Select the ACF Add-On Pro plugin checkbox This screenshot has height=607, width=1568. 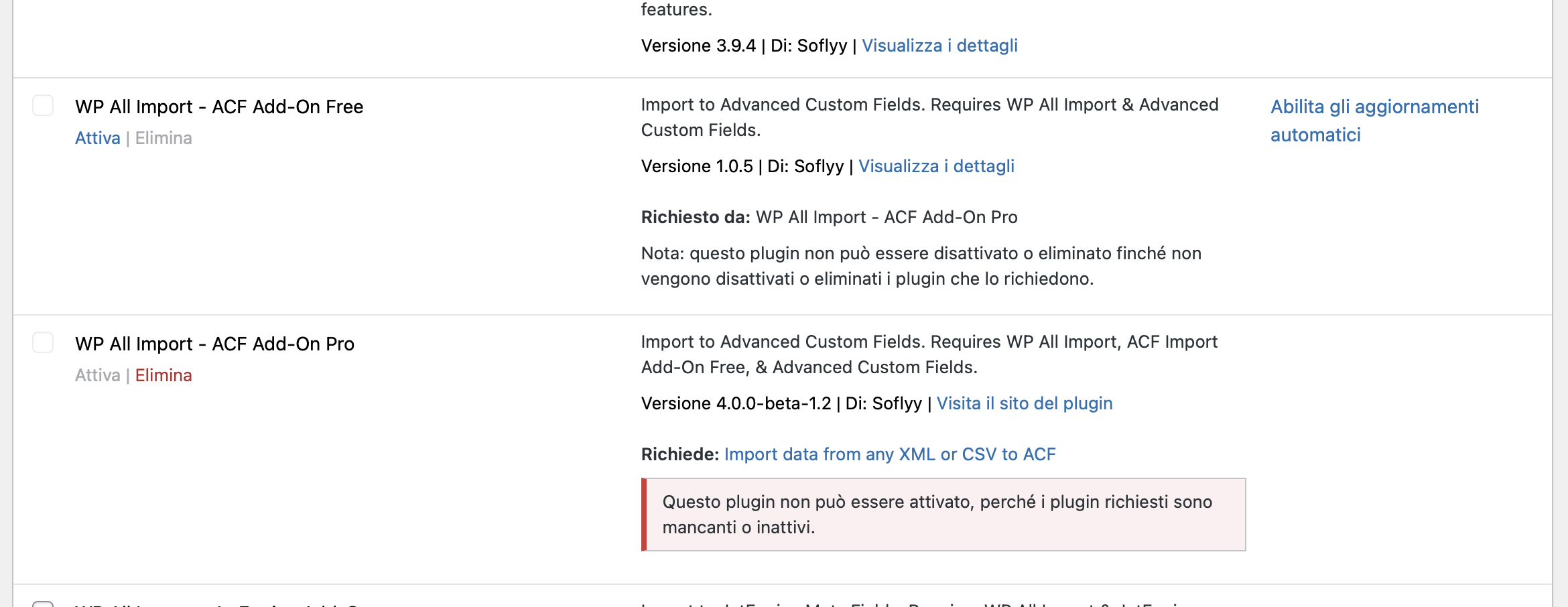click(43, 342)
